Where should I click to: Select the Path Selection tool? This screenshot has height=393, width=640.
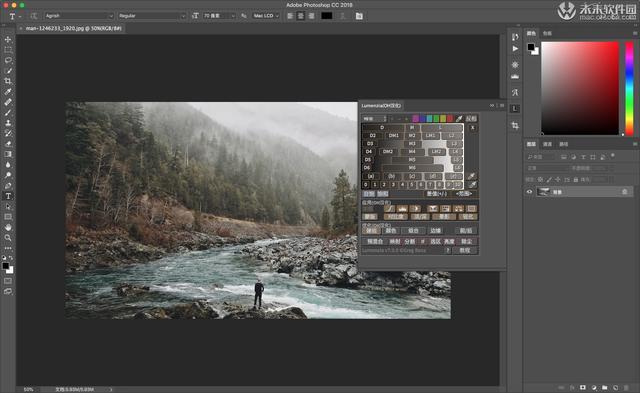pyautogui.click(x=8, y=206)
